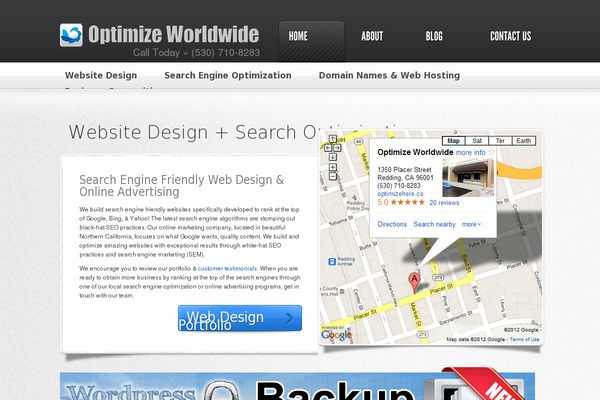Click the route 273 shield beside the marker
Viewport: 600px width, 400px height.
coord(439,277)
